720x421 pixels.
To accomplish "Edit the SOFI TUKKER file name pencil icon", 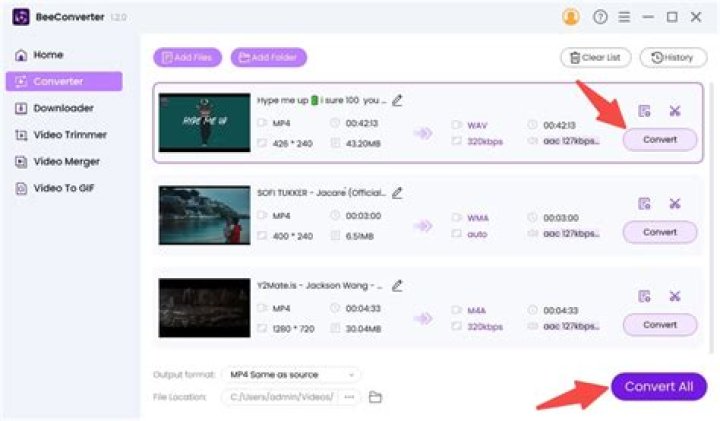I will pos(398,192).
